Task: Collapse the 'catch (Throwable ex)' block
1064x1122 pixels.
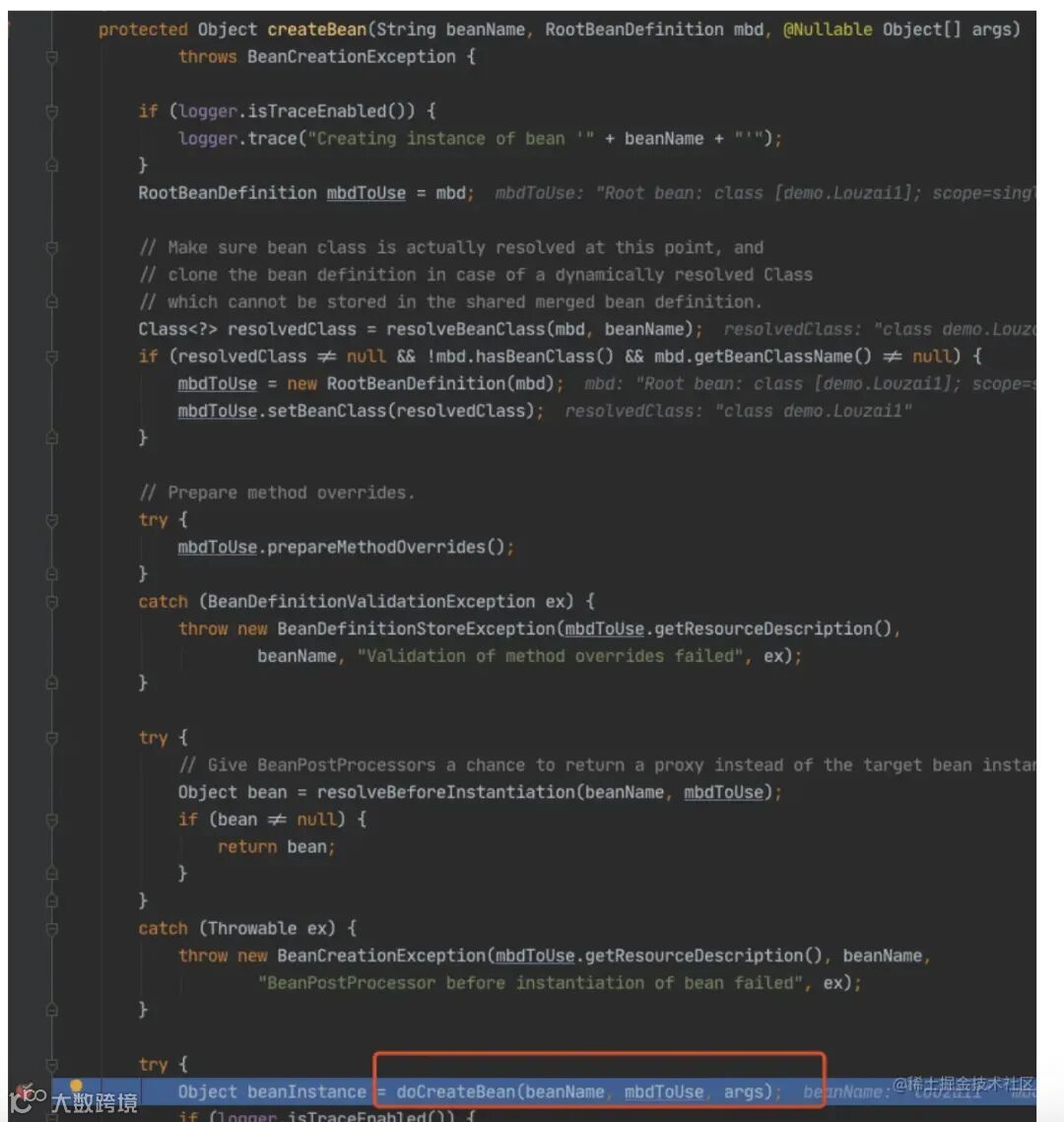Action: 51,929
